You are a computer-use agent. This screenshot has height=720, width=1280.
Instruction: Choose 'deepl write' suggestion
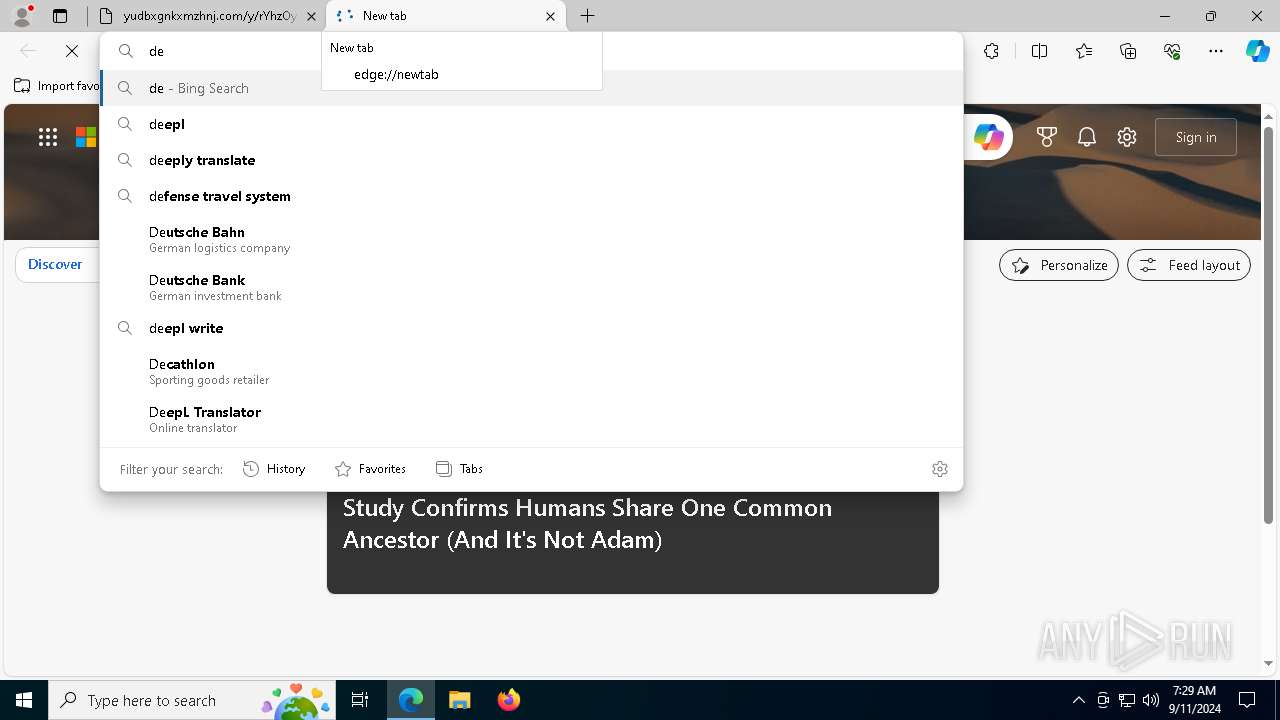click(531, 328)
